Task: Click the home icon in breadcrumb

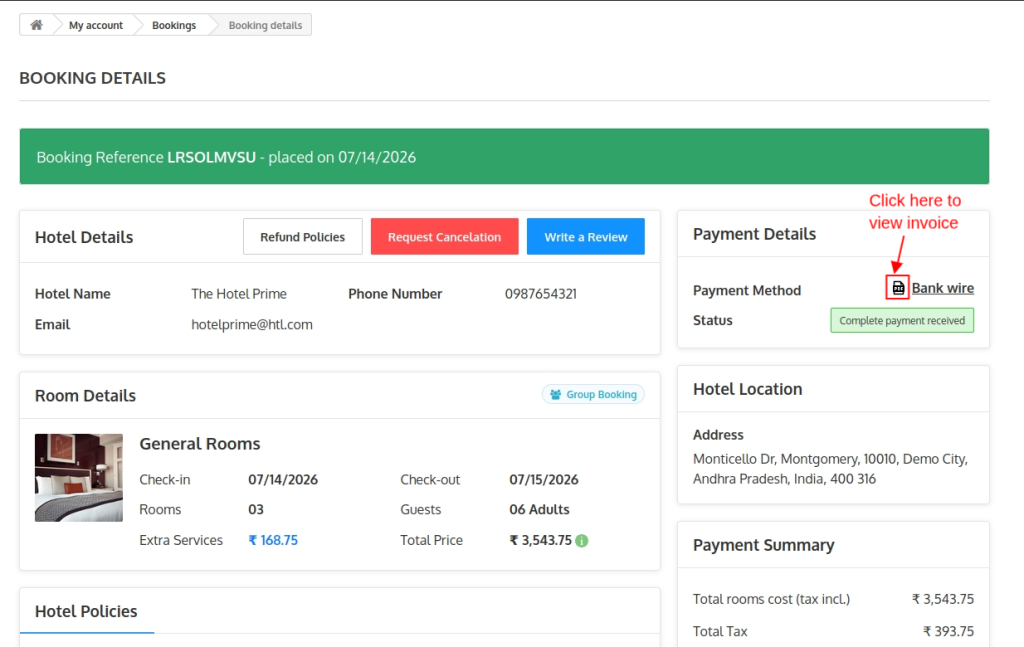Action: (37, 25)
